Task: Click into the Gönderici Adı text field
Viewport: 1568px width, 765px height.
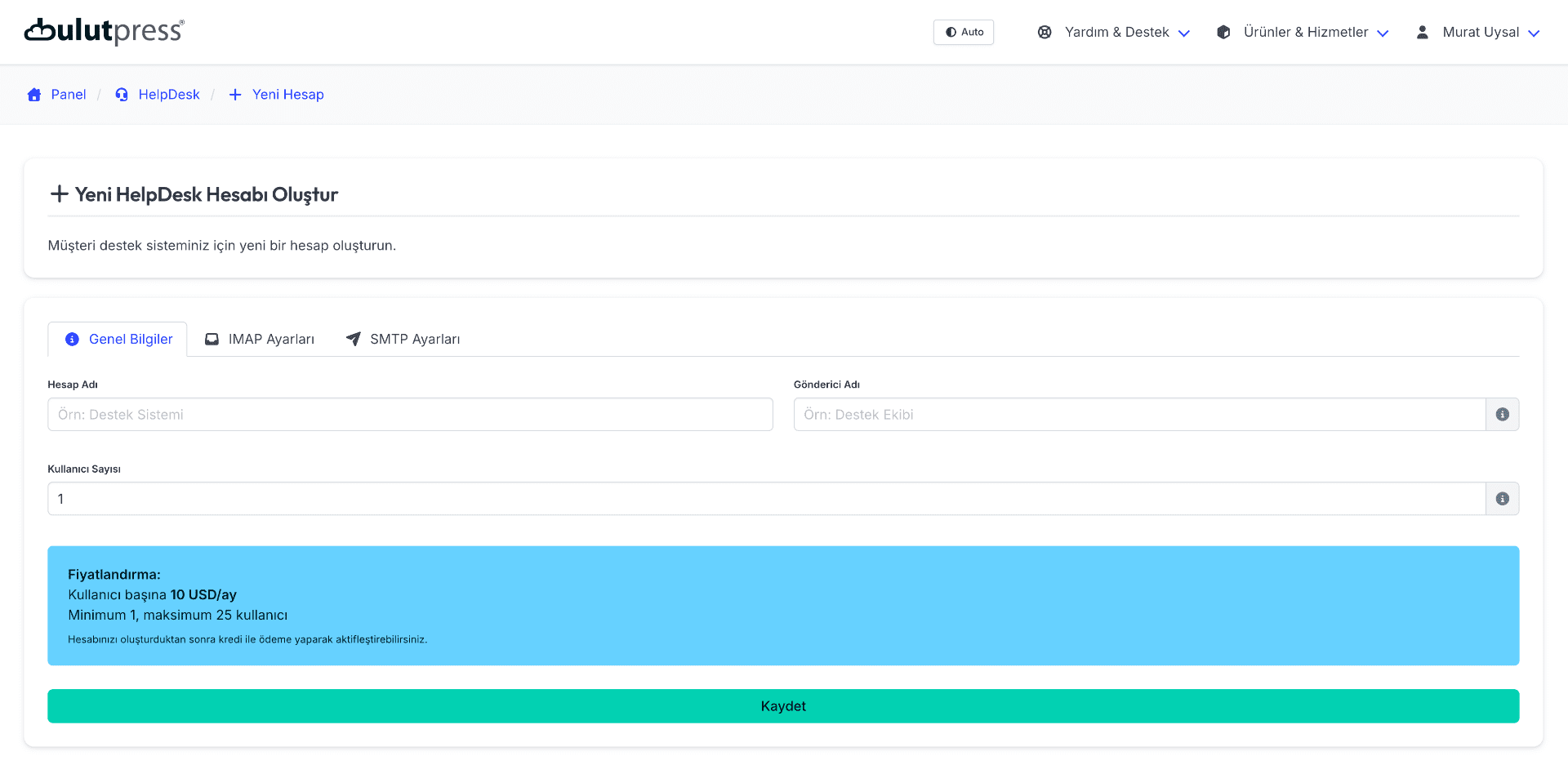Action: tap(1138, 415)
